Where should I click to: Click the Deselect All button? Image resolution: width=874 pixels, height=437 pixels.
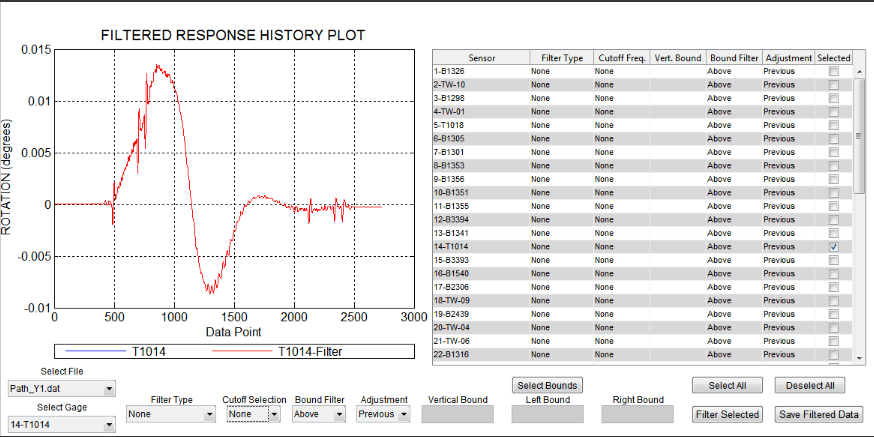tap(817, 386)
